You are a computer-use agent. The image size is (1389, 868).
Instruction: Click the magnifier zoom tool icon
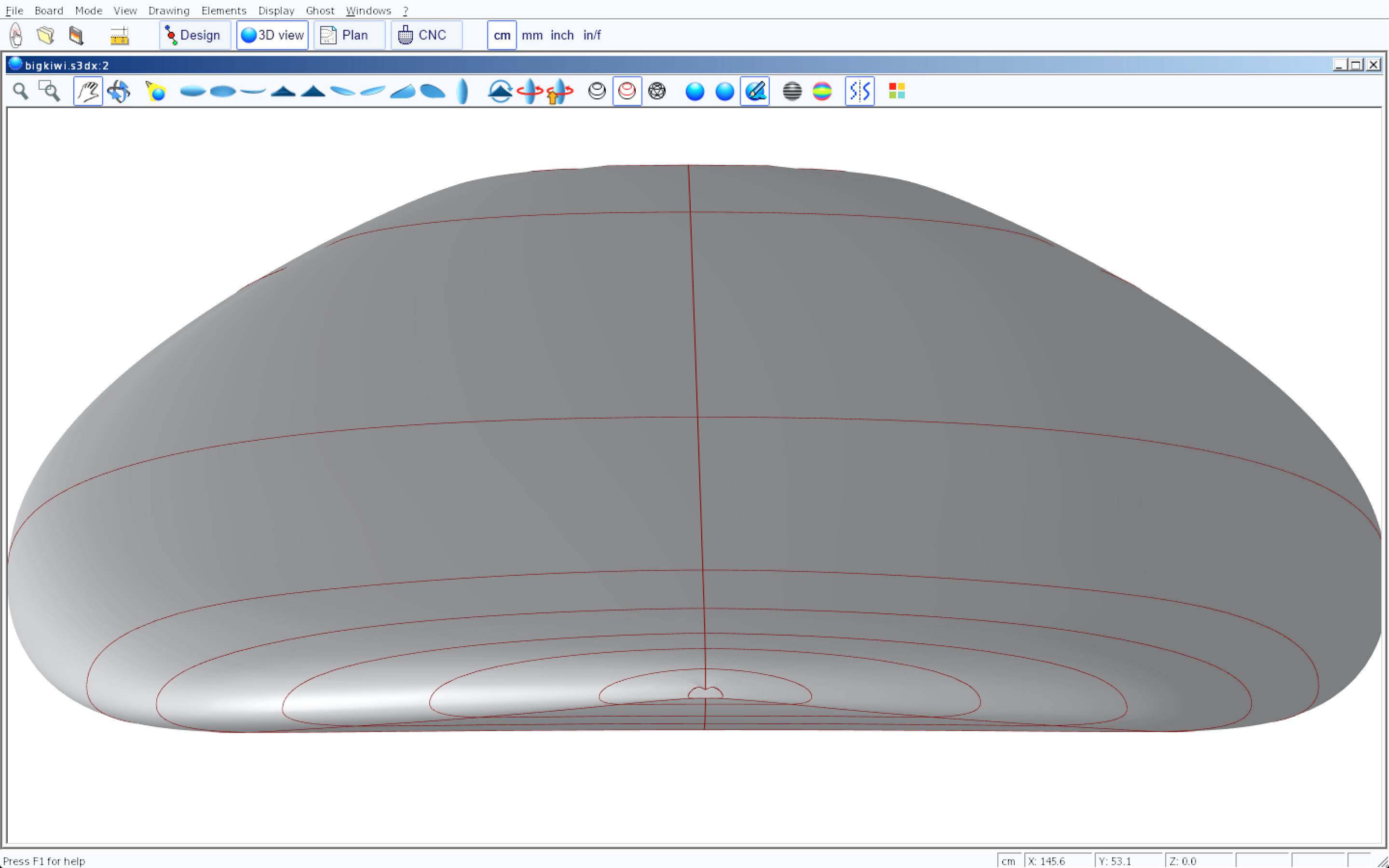(21, 91)
